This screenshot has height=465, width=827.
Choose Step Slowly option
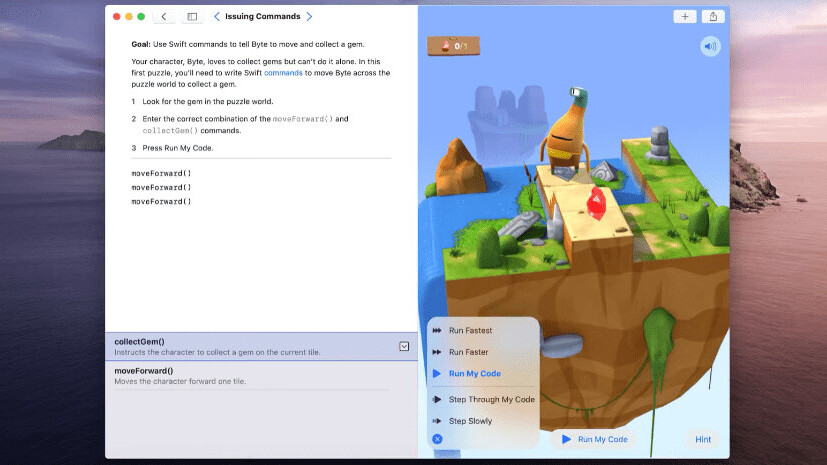[x=470, y=421]
